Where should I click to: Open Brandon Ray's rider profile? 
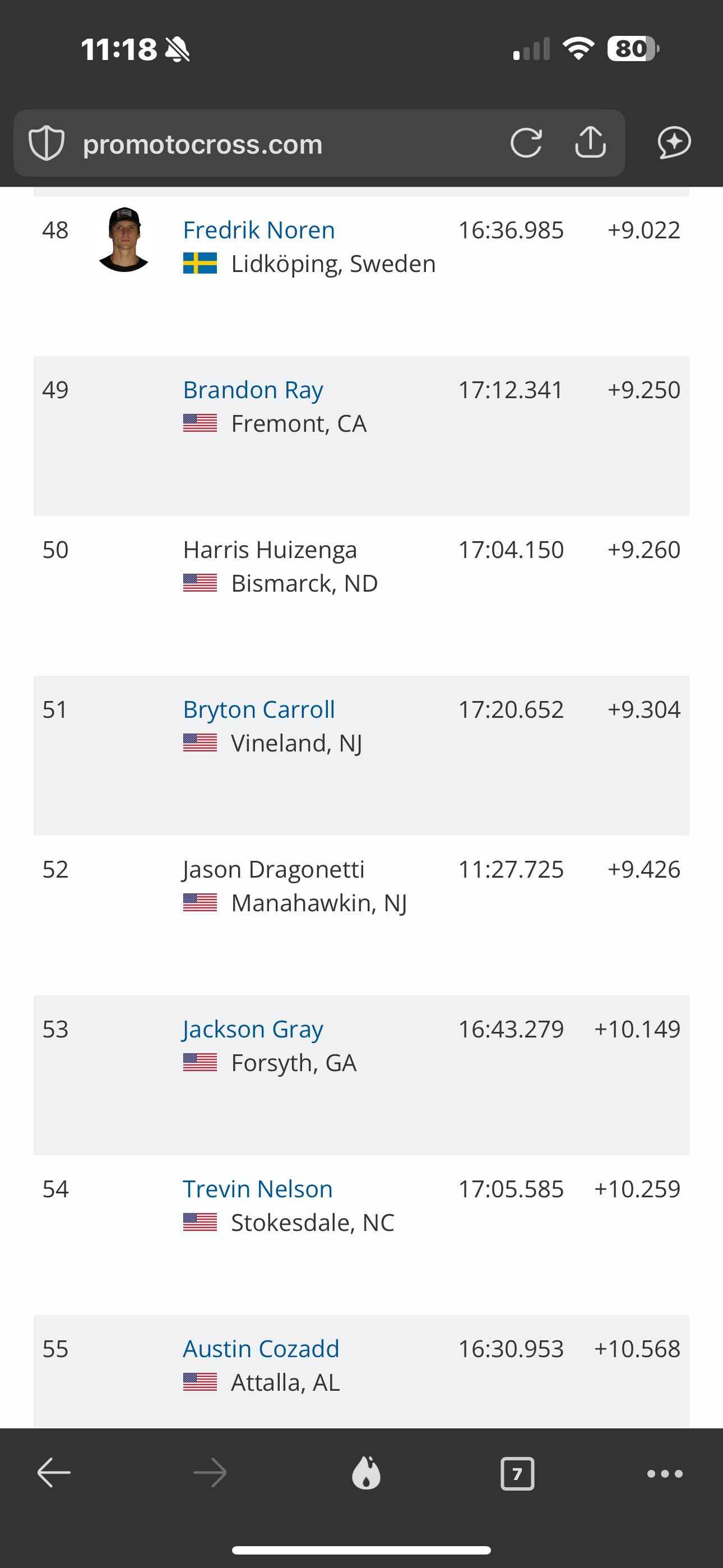tap(253, 390)
